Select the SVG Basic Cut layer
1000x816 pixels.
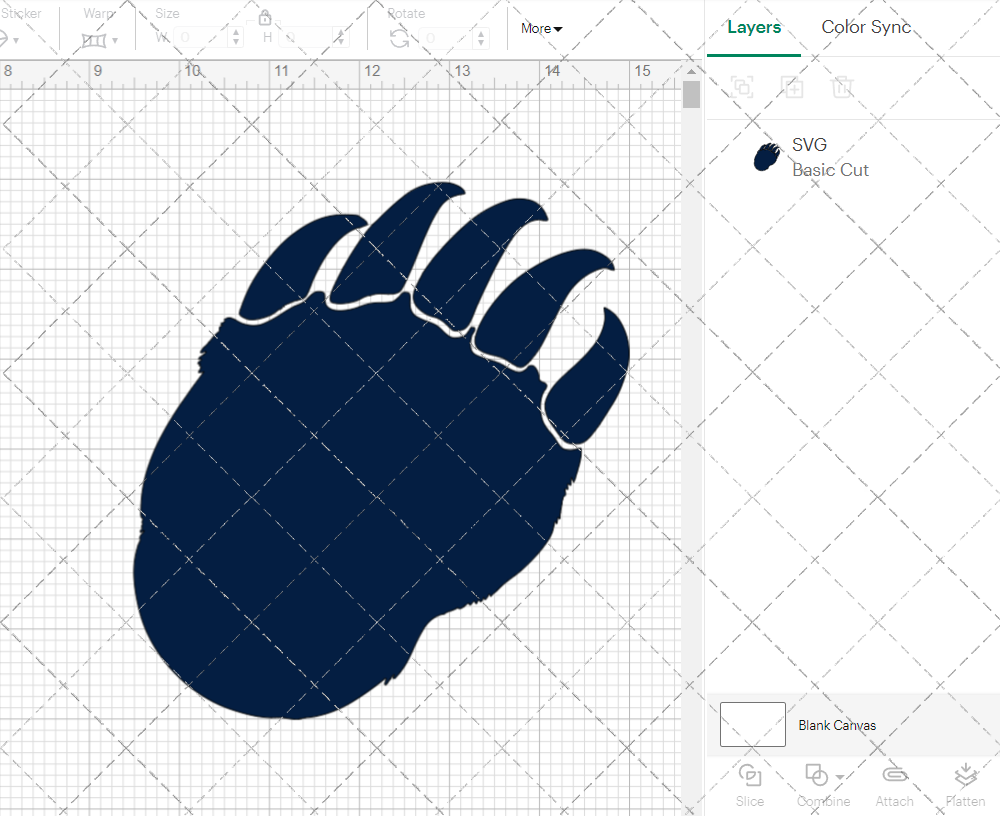[830, 156]
